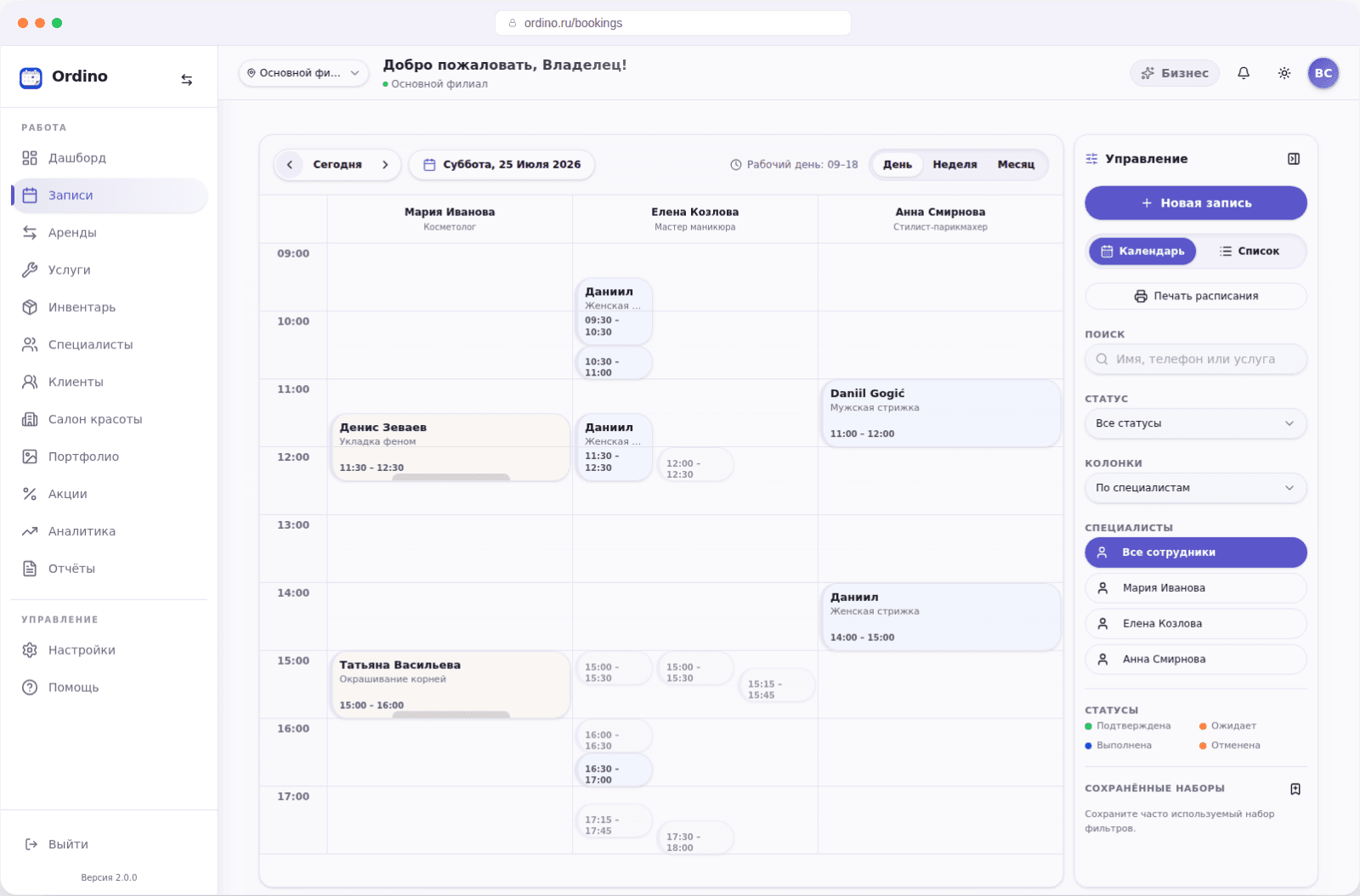Select Все сотрудники filter
Viewport: 1360px width, 896px height.
coord(1196,553)
